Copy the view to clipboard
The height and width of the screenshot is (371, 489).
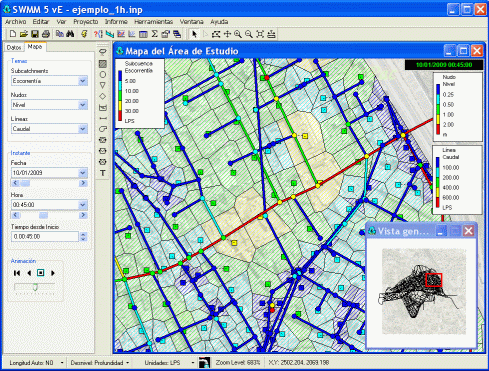click(59, 34)
